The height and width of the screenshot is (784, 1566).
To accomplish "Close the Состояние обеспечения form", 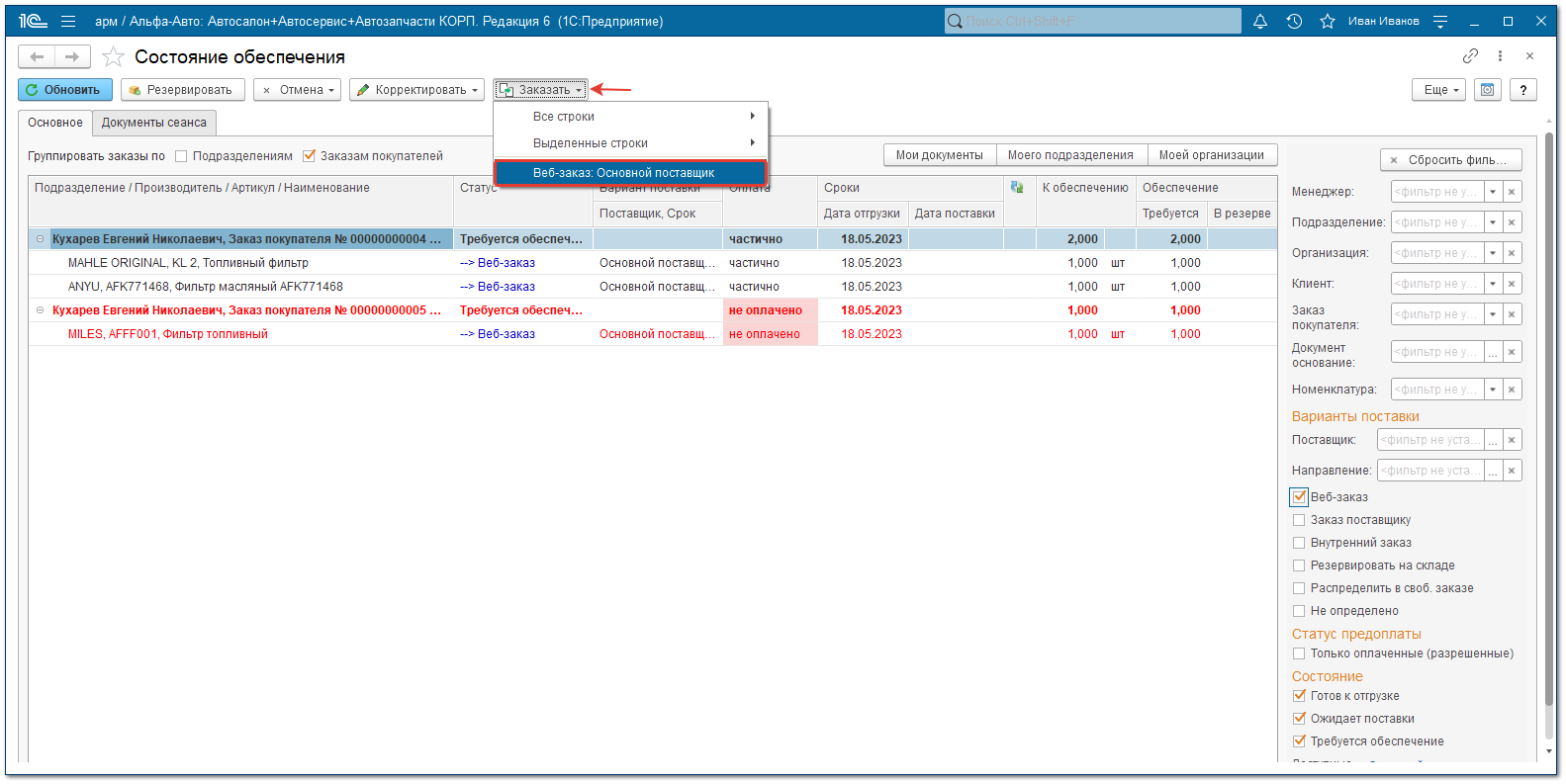I will [x=1529, y=56].
